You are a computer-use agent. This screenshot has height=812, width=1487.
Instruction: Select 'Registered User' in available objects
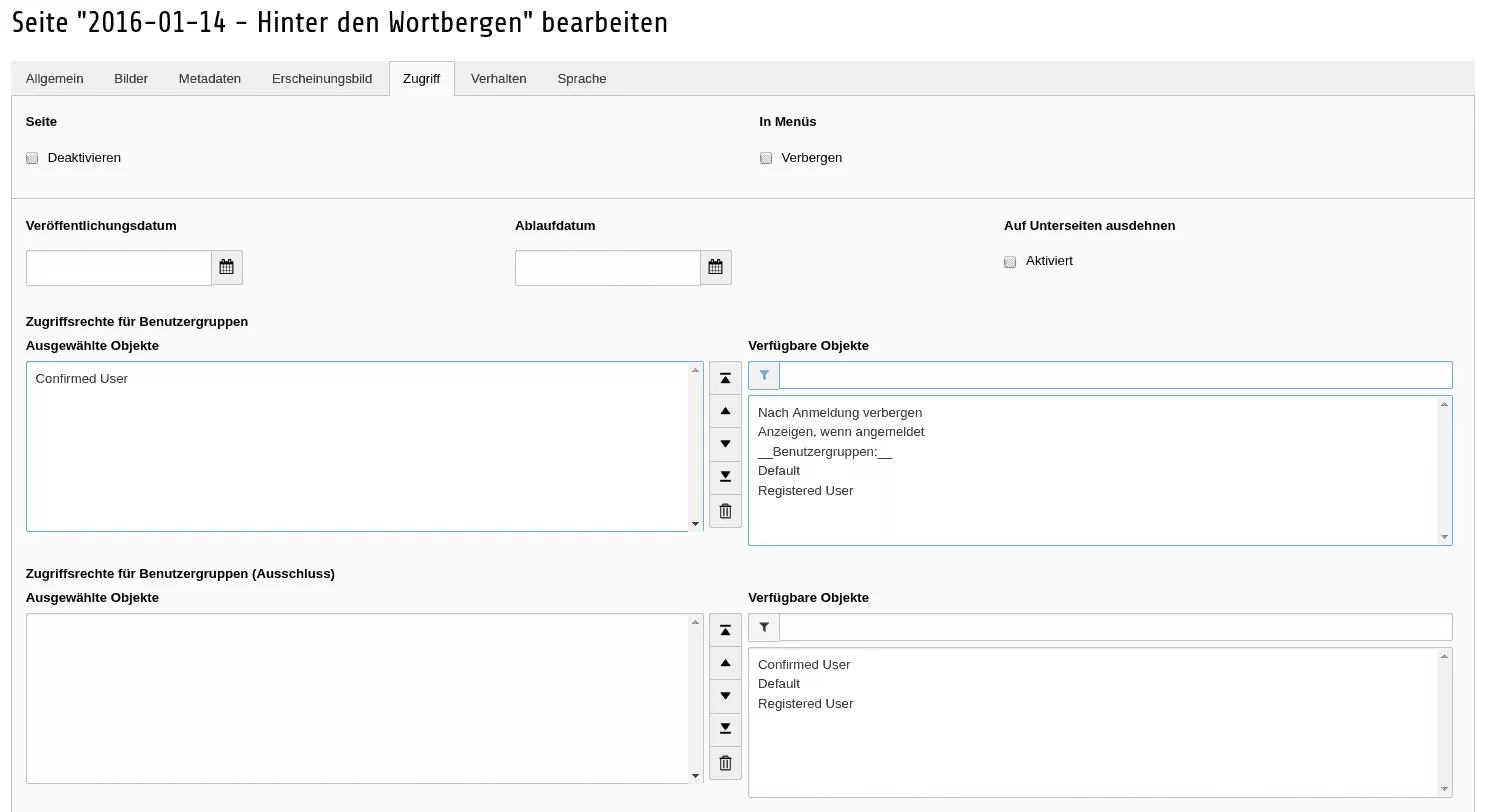tap(805, 490)
